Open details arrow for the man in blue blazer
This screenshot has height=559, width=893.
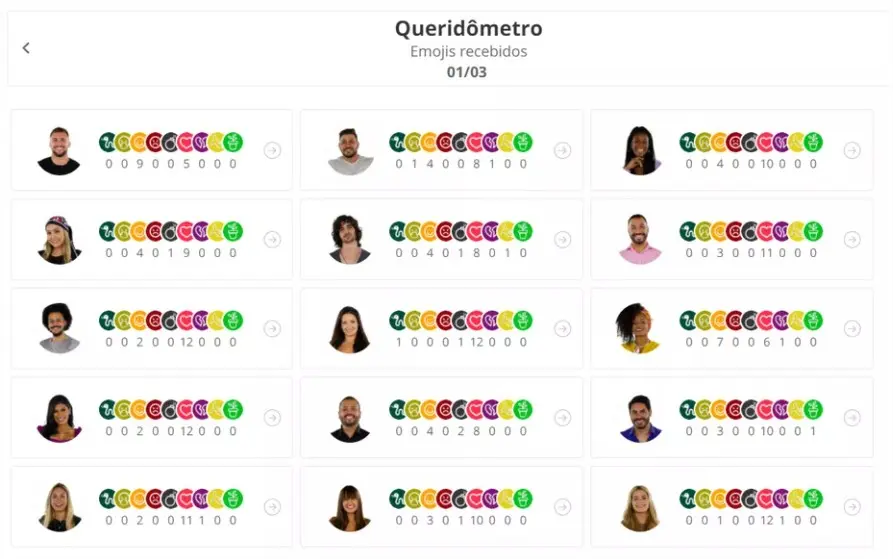[852, 418]
